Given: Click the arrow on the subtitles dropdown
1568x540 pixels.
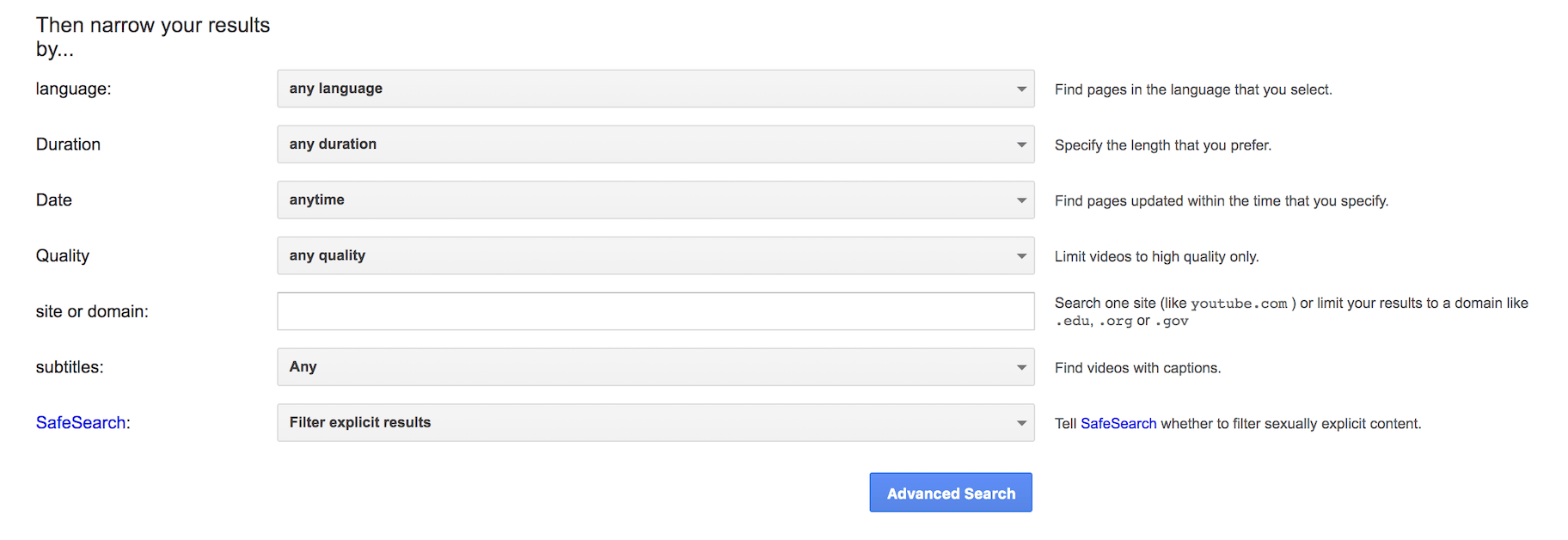Looking at the screenshot, I should click(x=1021, y=367).
